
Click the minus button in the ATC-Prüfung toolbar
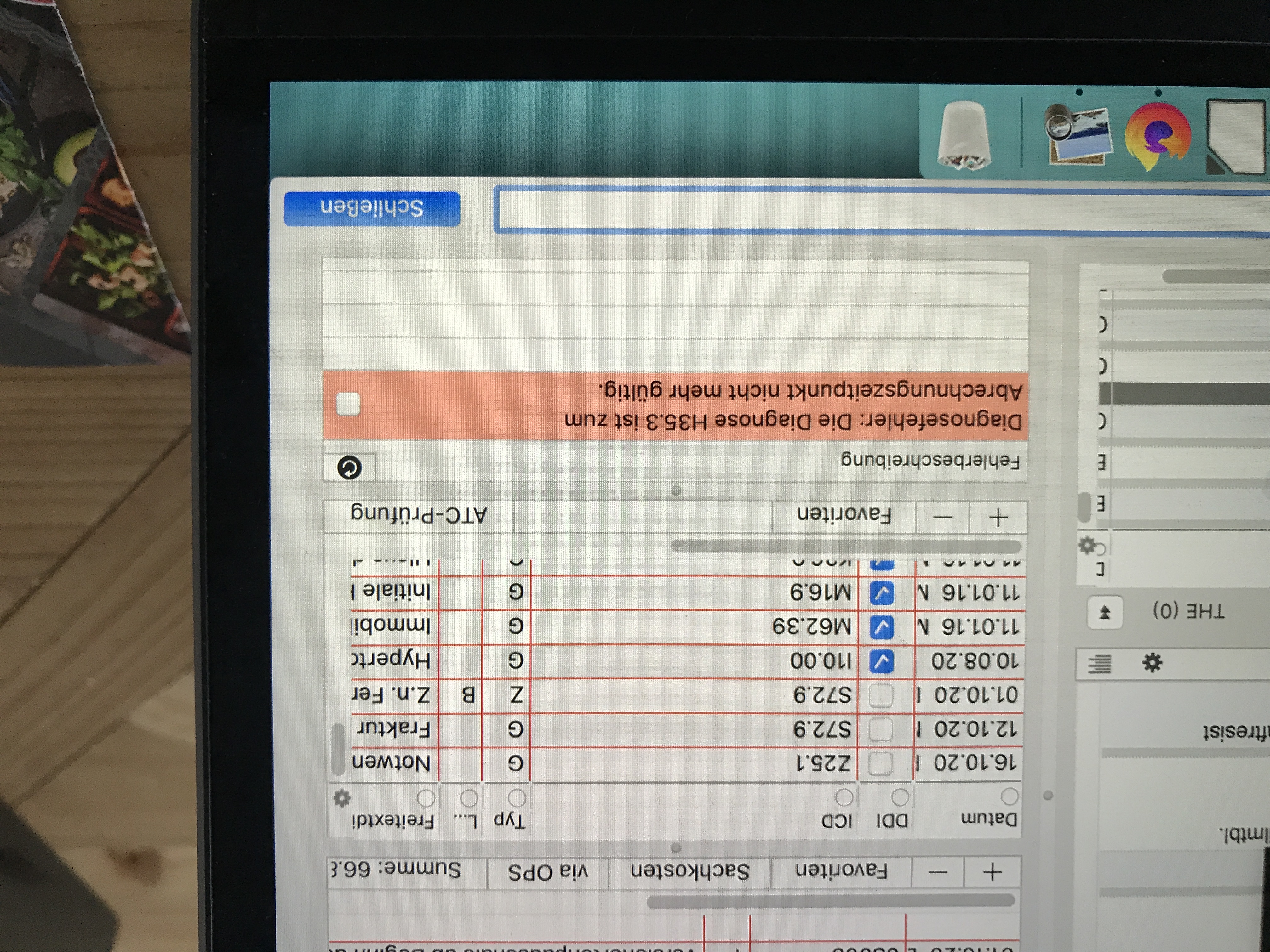pyautogui.click(x=942, y=517)
